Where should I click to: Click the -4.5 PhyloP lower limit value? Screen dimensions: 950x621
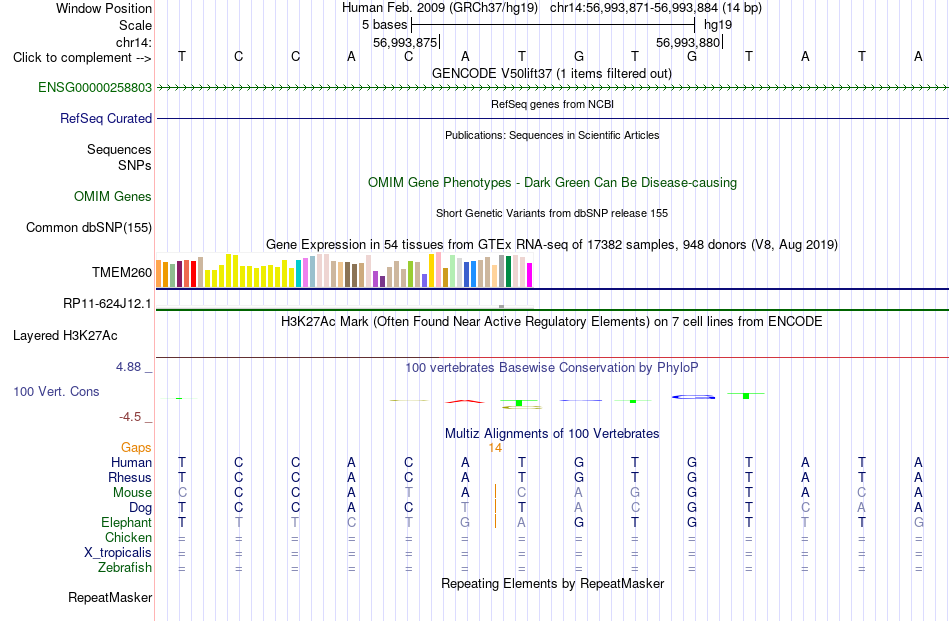[x=130, y=416]
